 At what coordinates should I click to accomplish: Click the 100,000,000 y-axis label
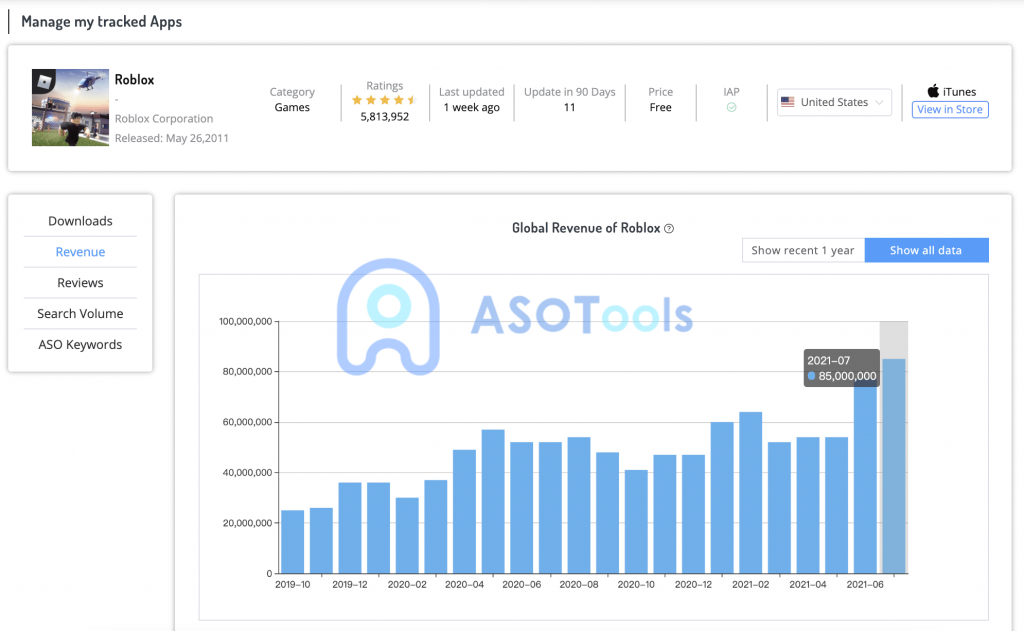click(246, 321)
